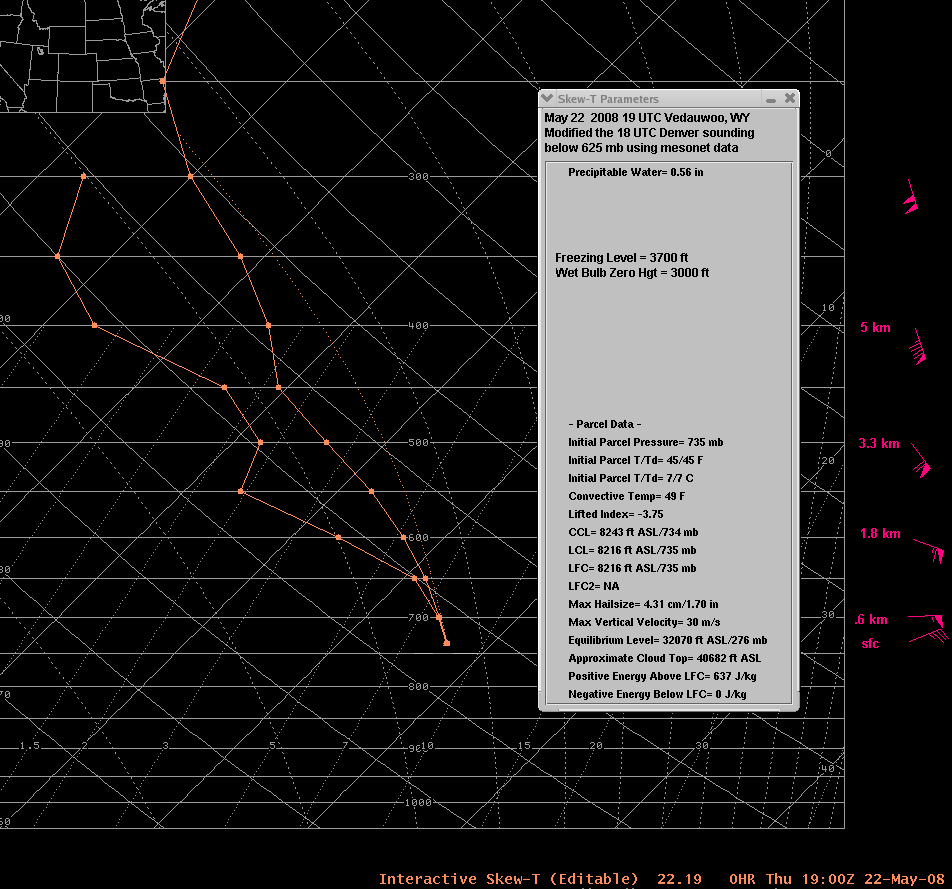Select the 700 mb sounding data point

point(439,618)
